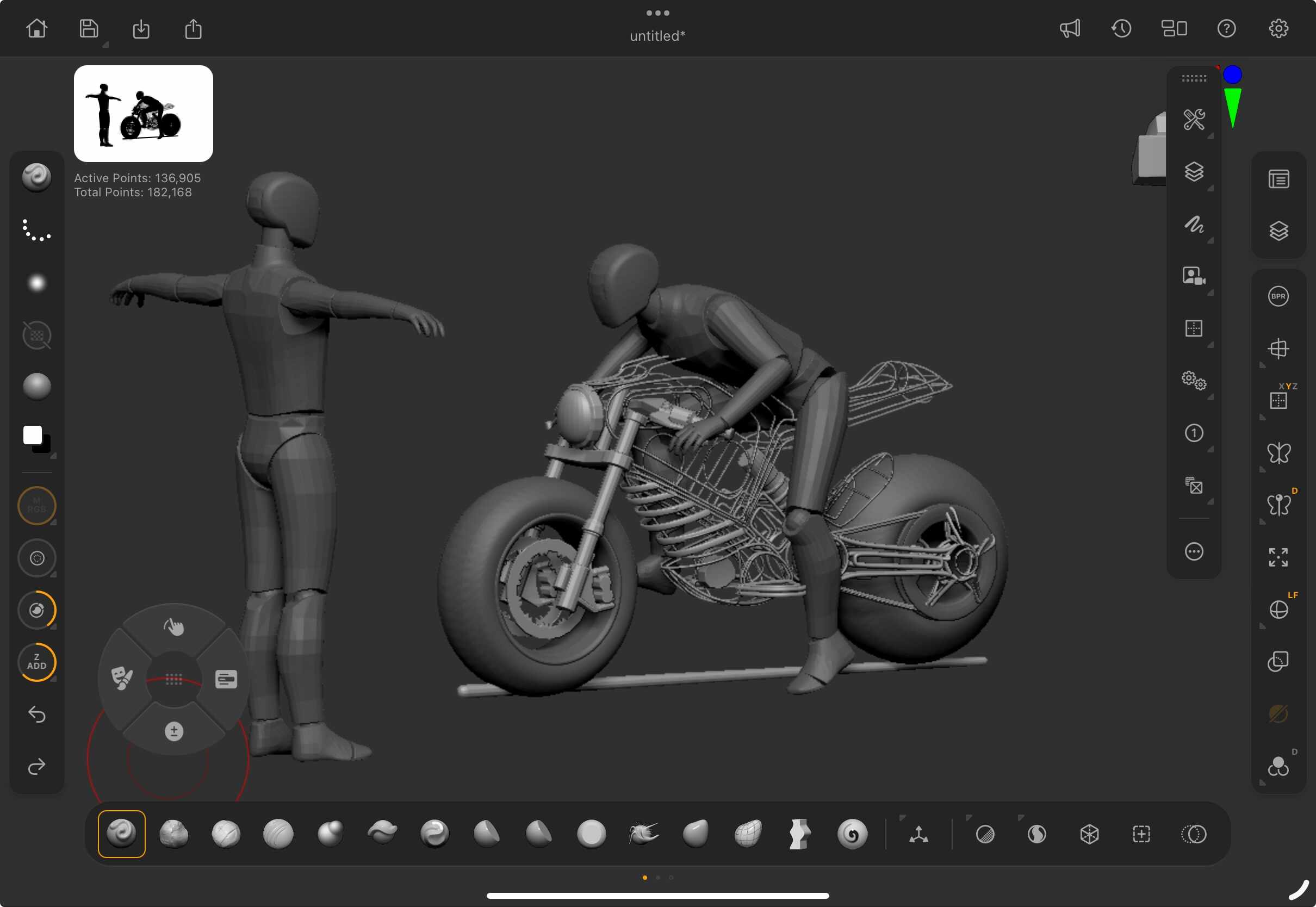The height and width of the screenshot is (907, 1316).
Task: Open the untitled* document title
Action: 657,36
